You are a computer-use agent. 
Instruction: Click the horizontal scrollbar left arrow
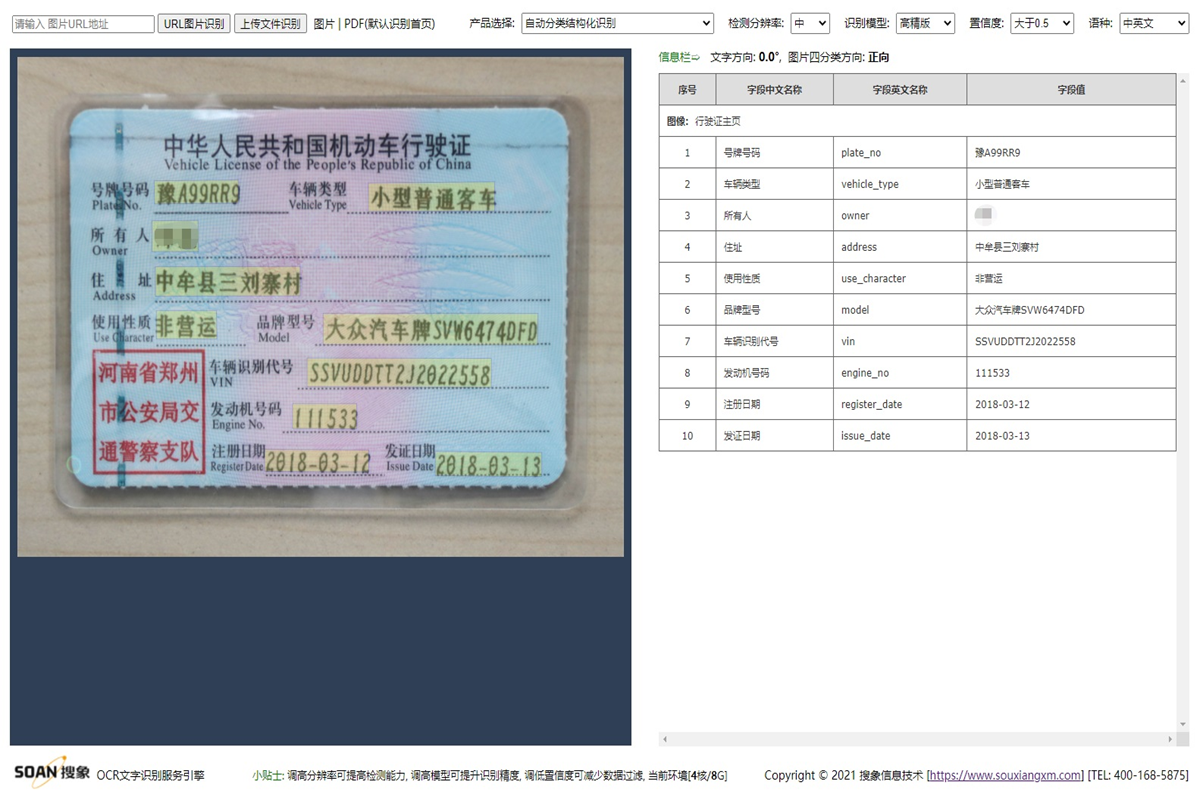665,739
